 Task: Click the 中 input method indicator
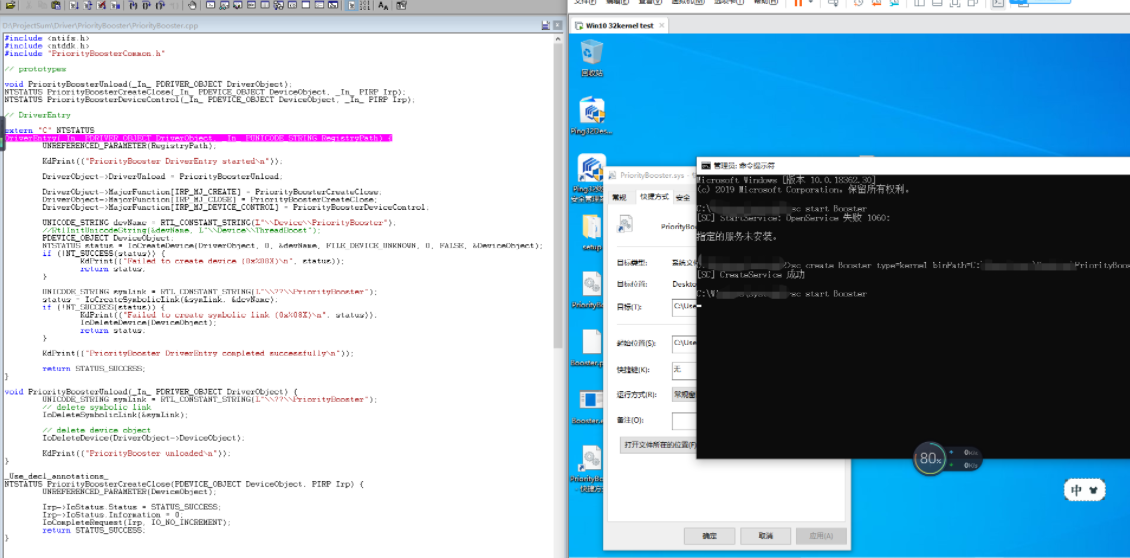coord(1076,490)
